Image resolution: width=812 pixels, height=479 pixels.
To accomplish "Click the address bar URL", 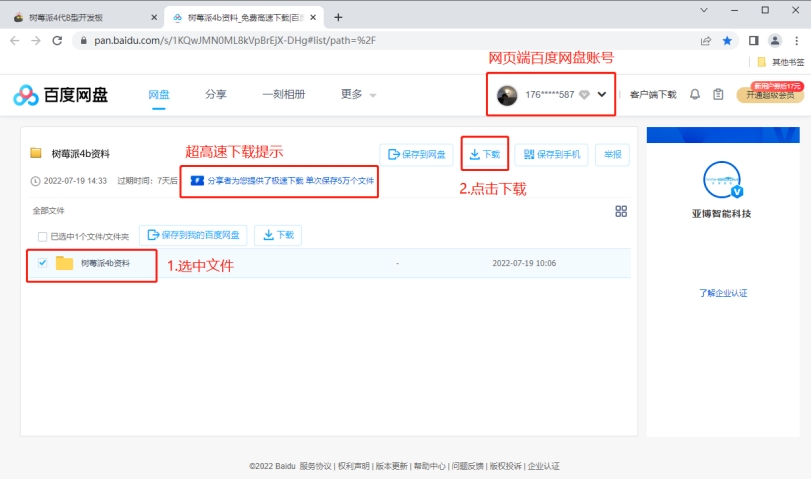I will [235, 40].
